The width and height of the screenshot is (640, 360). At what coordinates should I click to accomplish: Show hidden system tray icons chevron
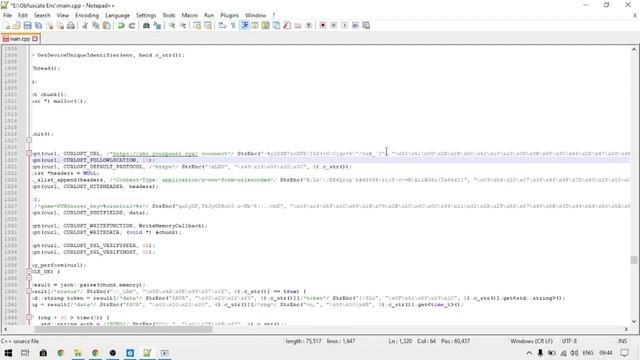pyautogui.click(x=529, y=353)
